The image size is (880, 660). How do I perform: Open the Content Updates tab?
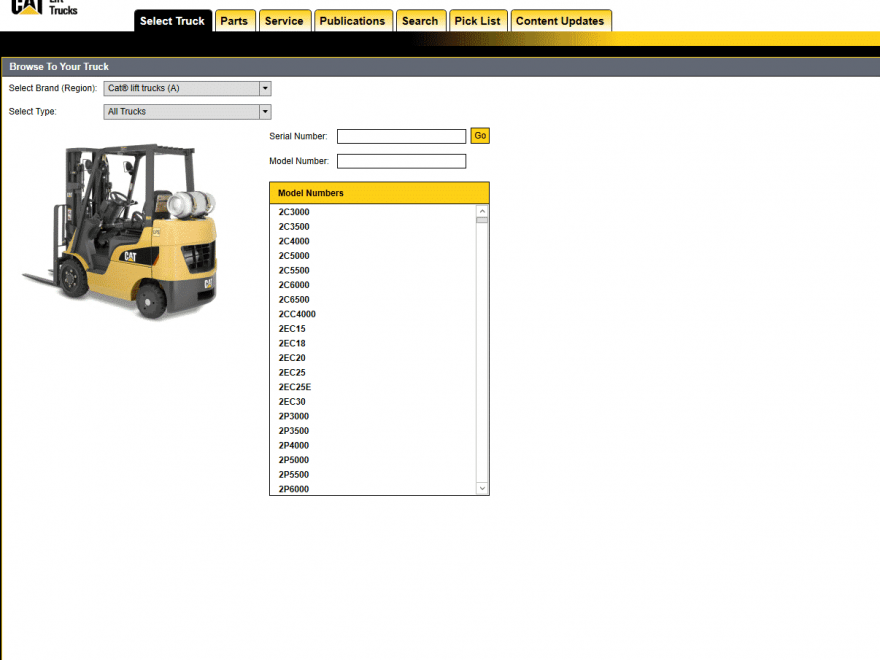[560, 21]
